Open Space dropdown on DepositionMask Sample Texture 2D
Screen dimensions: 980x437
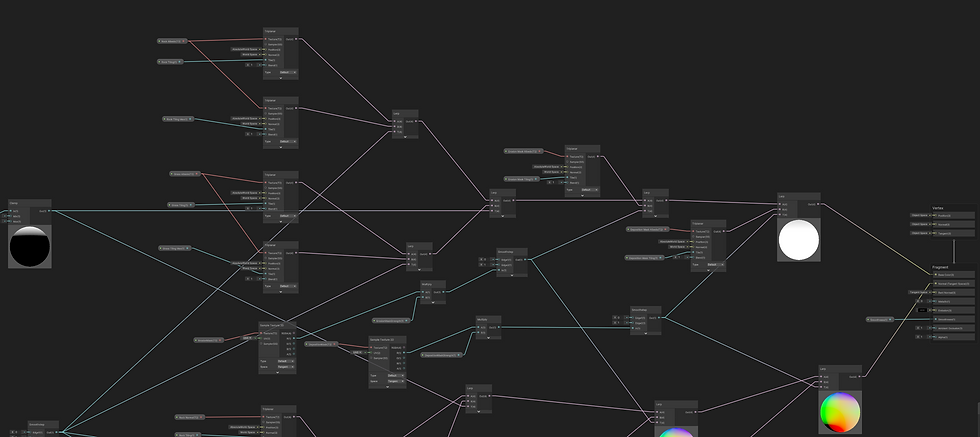[x=395, y=381]
